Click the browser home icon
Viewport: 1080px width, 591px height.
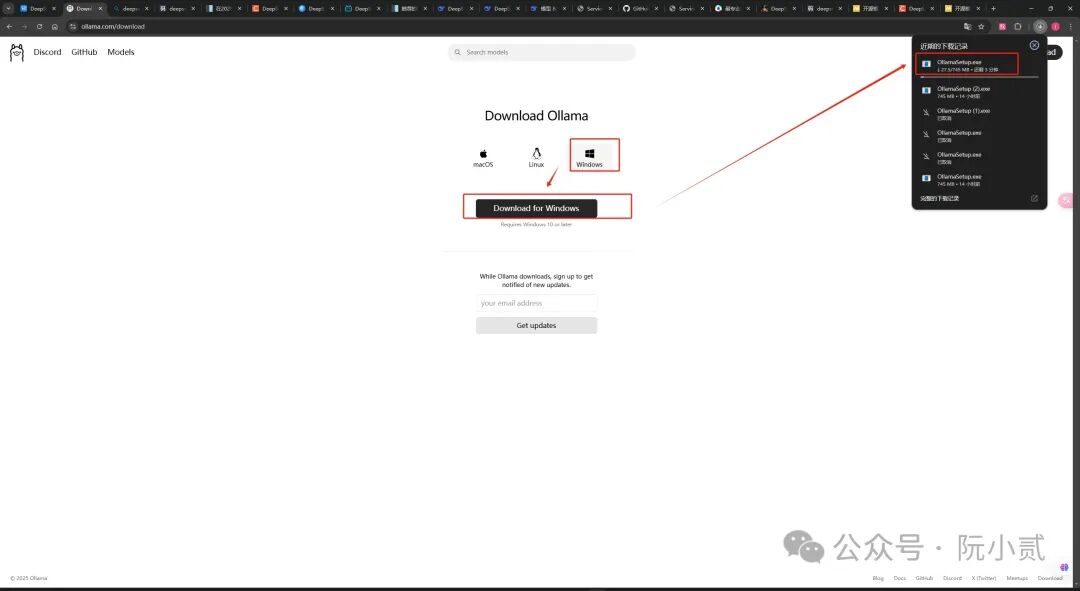[x=54, y=27]
